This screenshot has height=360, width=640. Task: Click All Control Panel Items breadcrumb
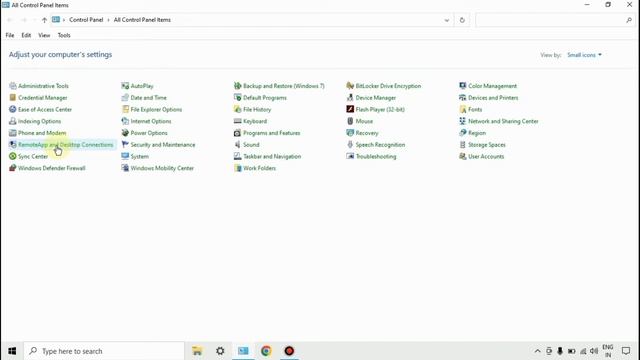142,20
